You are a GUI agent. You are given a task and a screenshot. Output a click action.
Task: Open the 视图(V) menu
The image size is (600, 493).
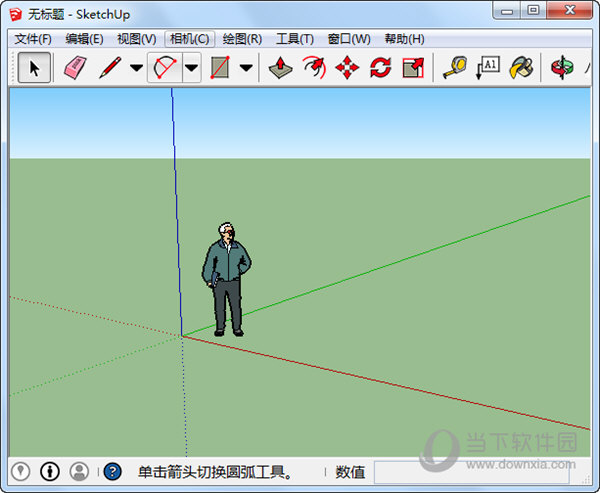pos(137,39)
